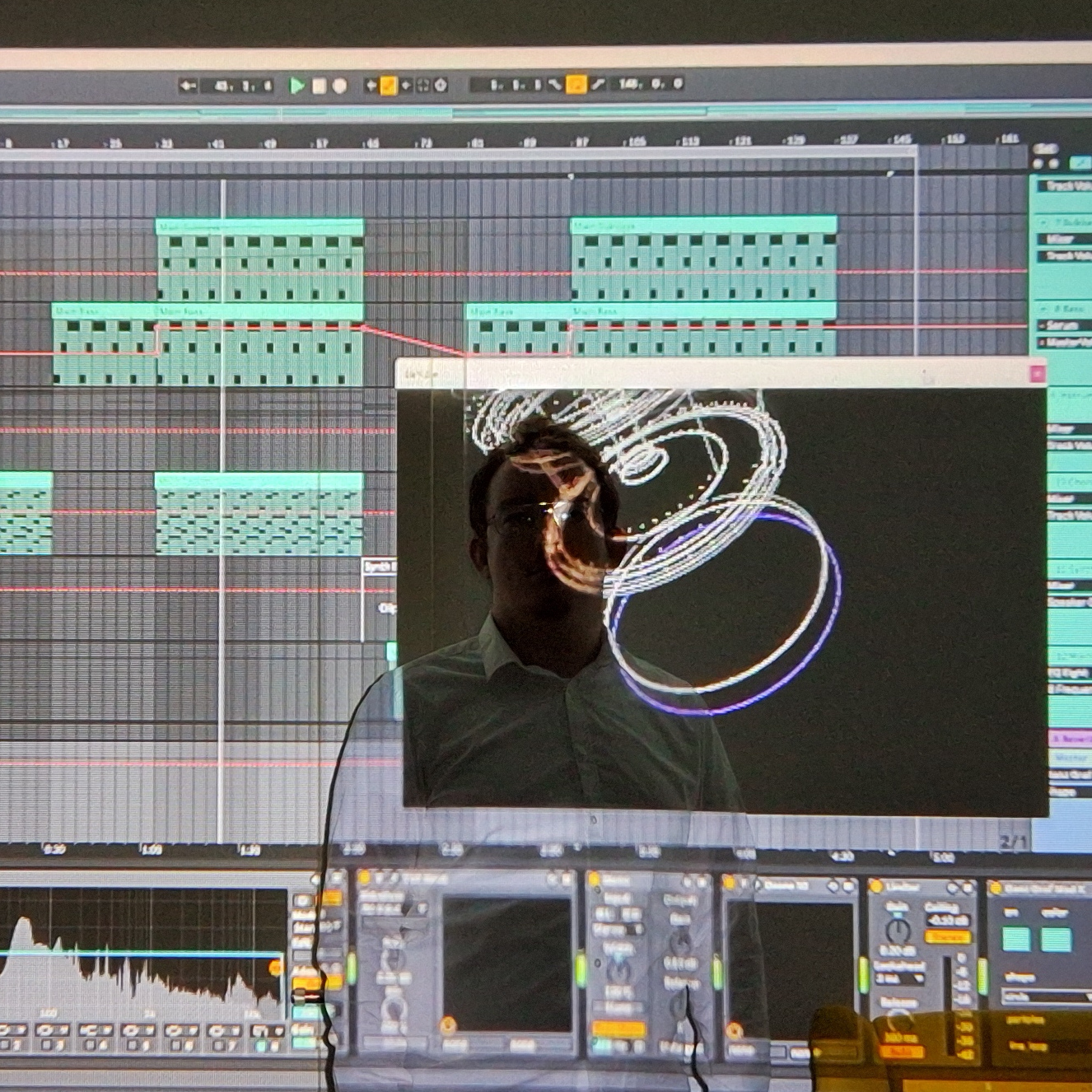Click the Stop button in transport bar

[x=320, y=86]
